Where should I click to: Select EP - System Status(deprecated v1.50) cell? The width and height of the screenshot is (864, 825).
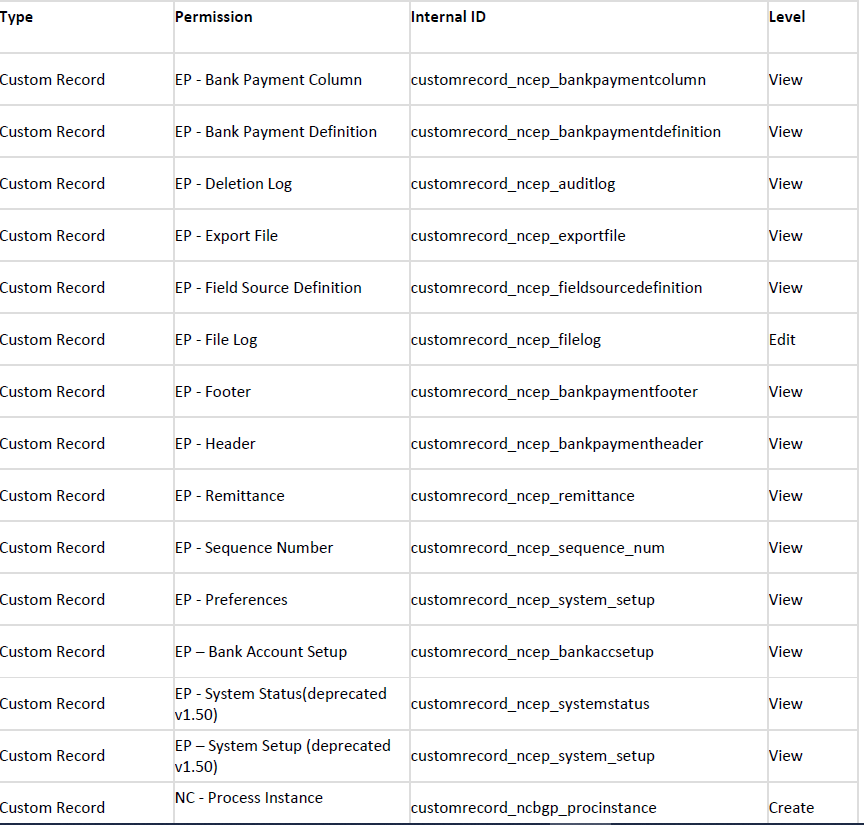pyautogui.click(x=280, y=704)
